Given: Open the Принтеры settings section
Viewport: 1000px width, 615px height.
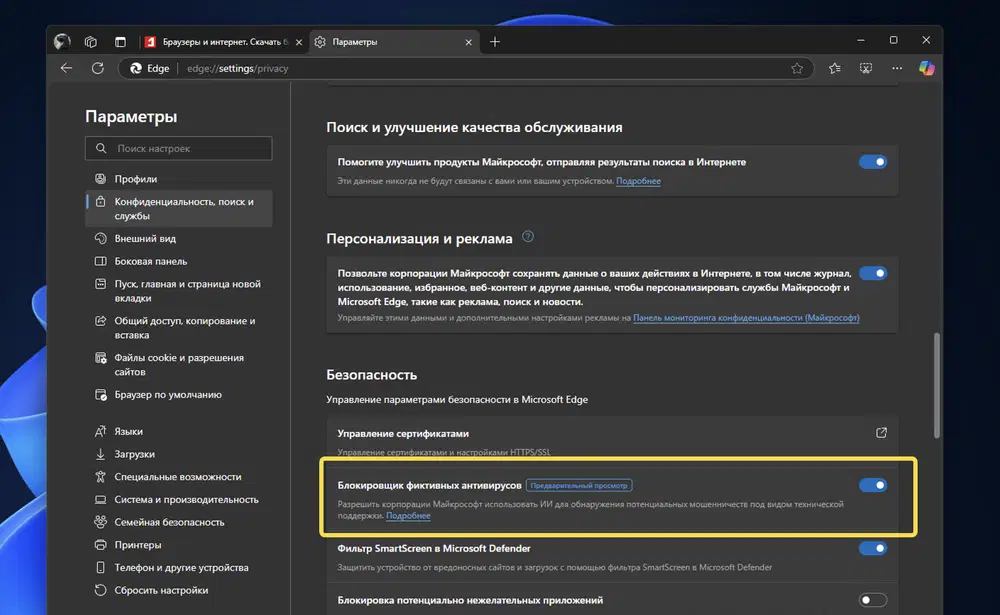Looking at the screenshot, I should tap(179, 545).
